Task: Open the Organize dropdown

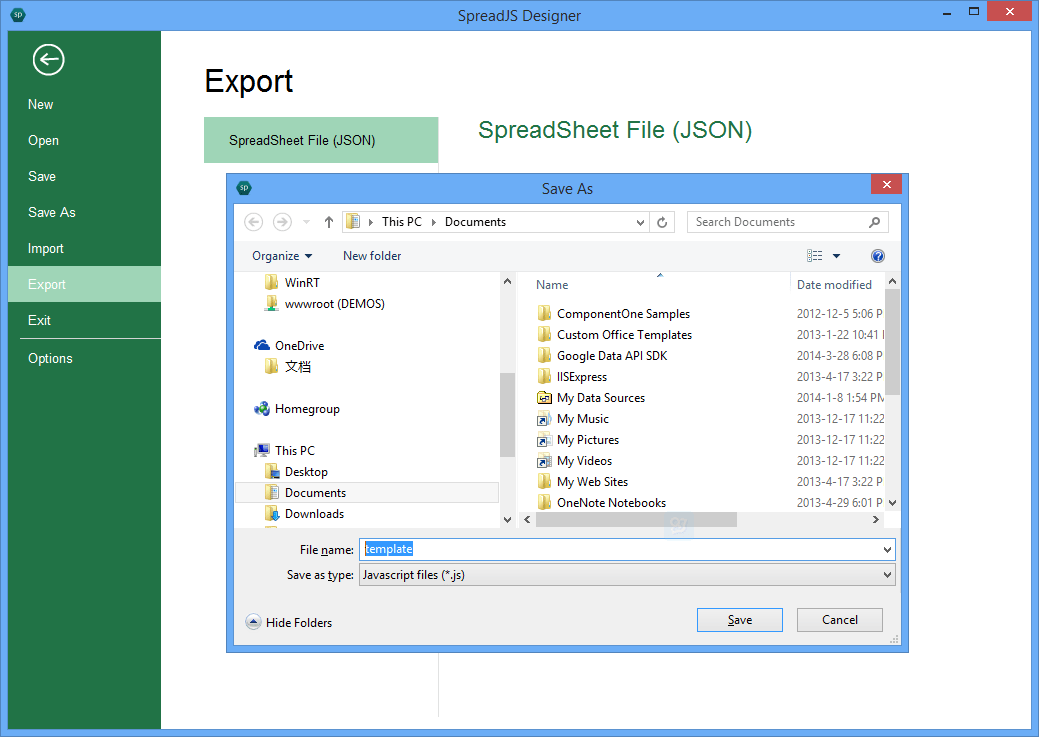Action: tap(282, 255)
